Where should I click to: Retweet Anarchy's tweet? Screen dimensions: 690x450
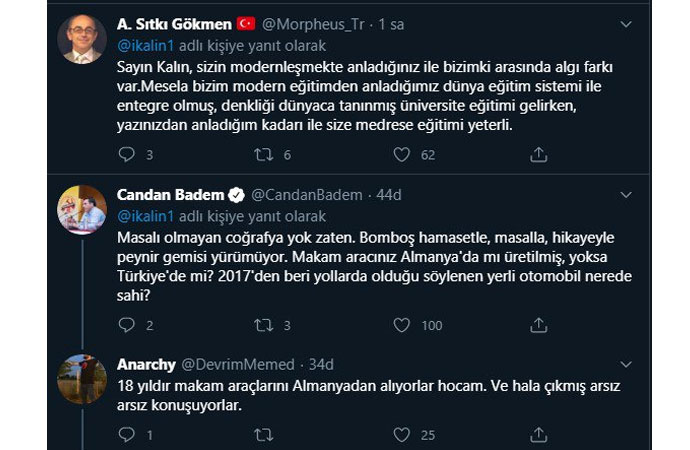point(262,435)
